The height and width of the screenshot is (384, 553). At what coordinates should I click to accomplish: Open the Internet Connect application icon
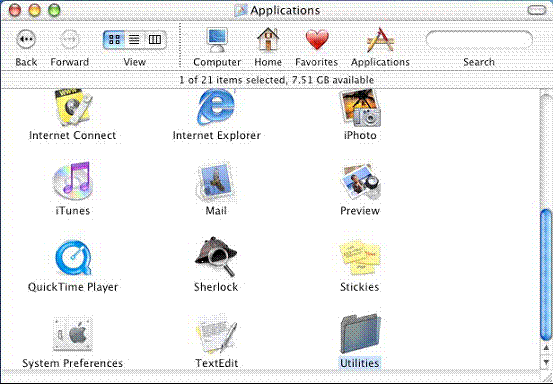tap(73, 106)
